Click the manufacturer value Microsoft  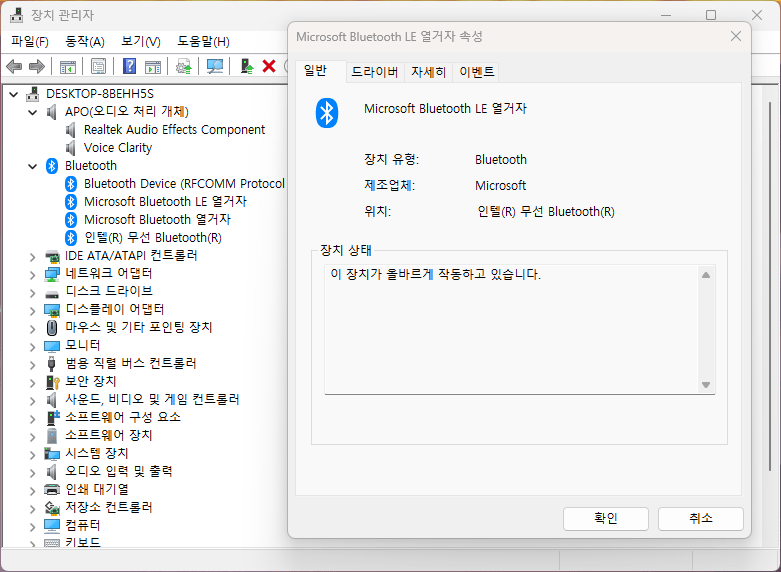click(500, 186)
